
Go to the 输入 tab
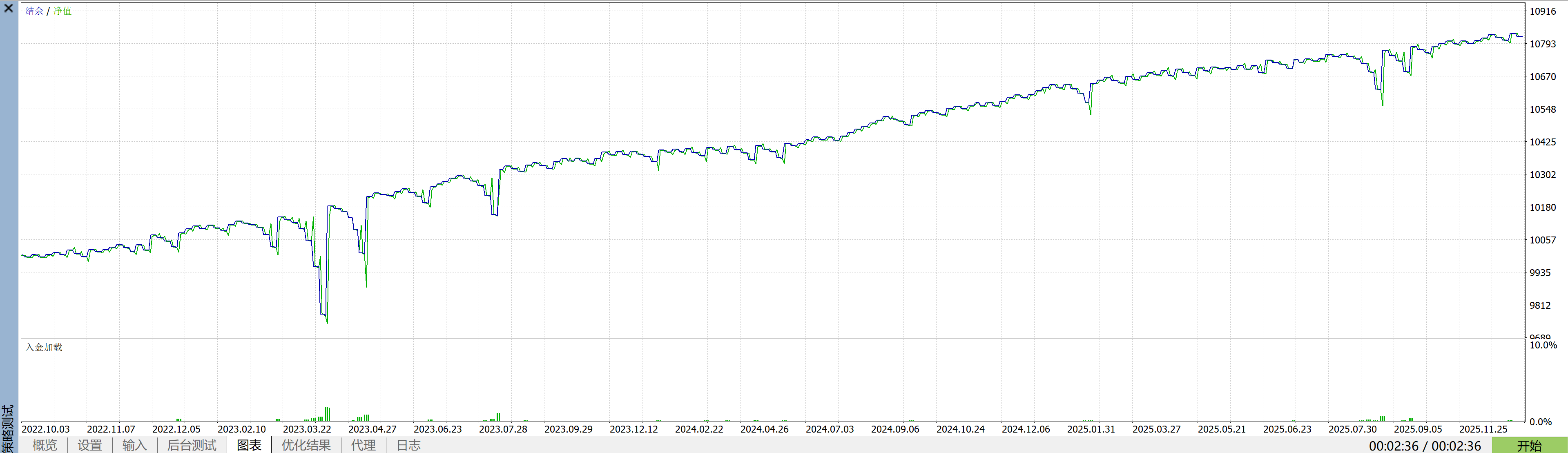[x=134, y=445]
